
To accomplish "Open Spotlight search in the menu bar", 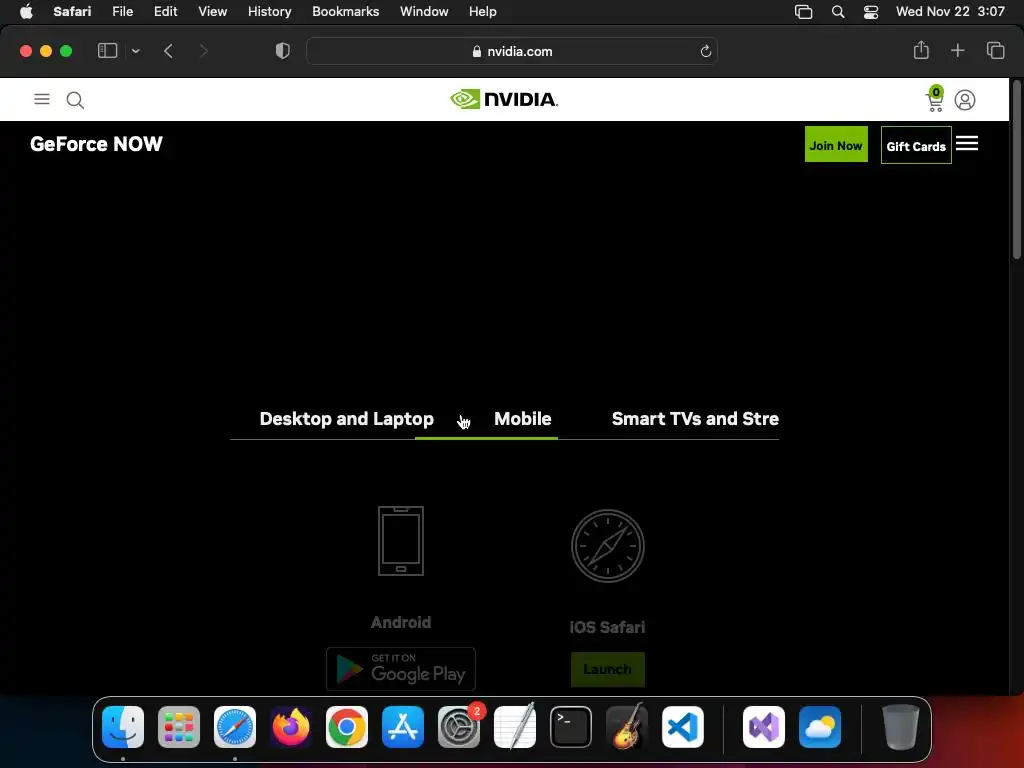I will [838, 12].
